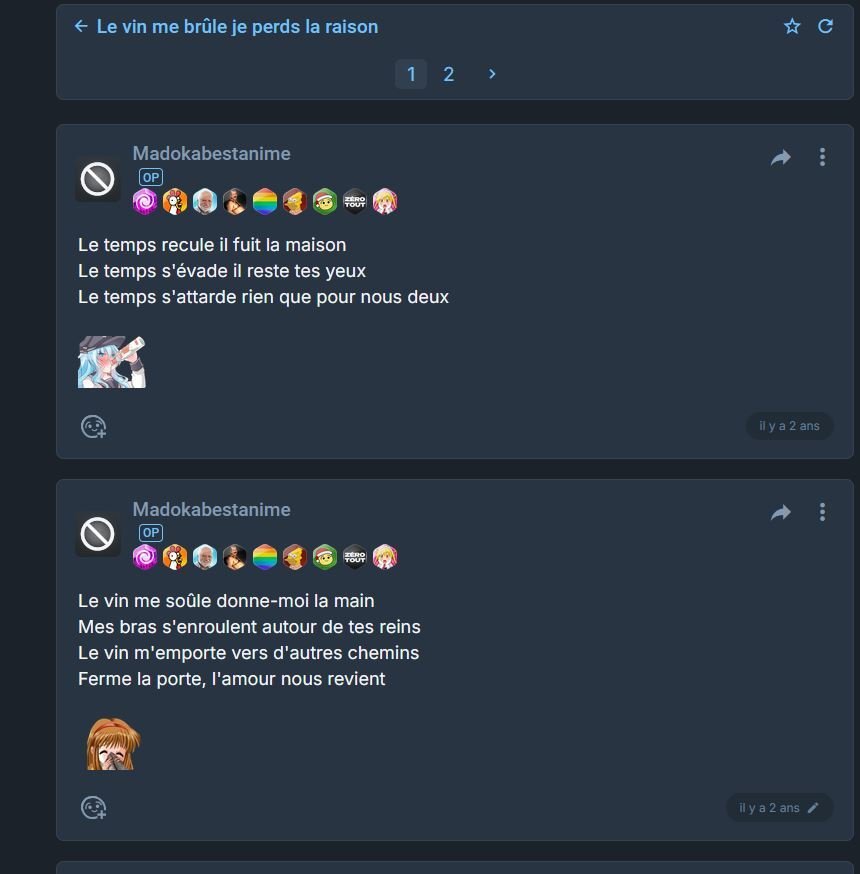Screen dimensions: 860x874
Task: Open the first post's three-dot menu
Action: 822,157
